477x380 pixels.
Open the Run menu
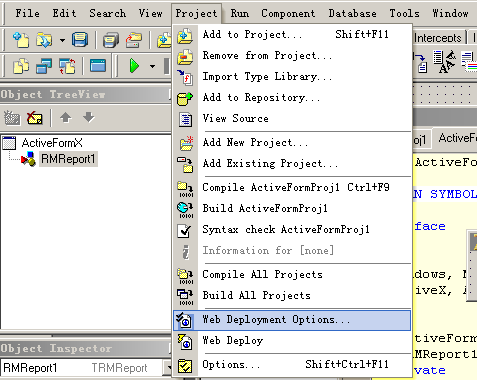[x=240, y=13]
